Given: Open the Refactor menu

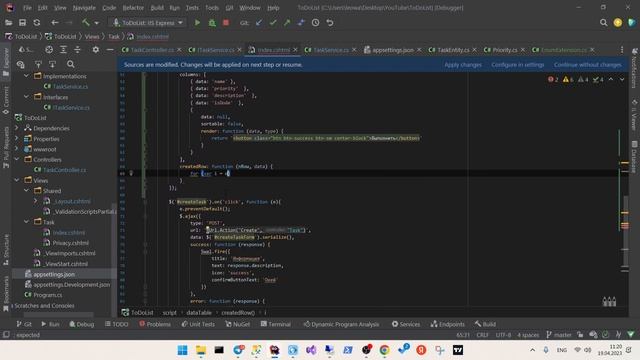Looking at the screenshot, I should click(133, 8).
